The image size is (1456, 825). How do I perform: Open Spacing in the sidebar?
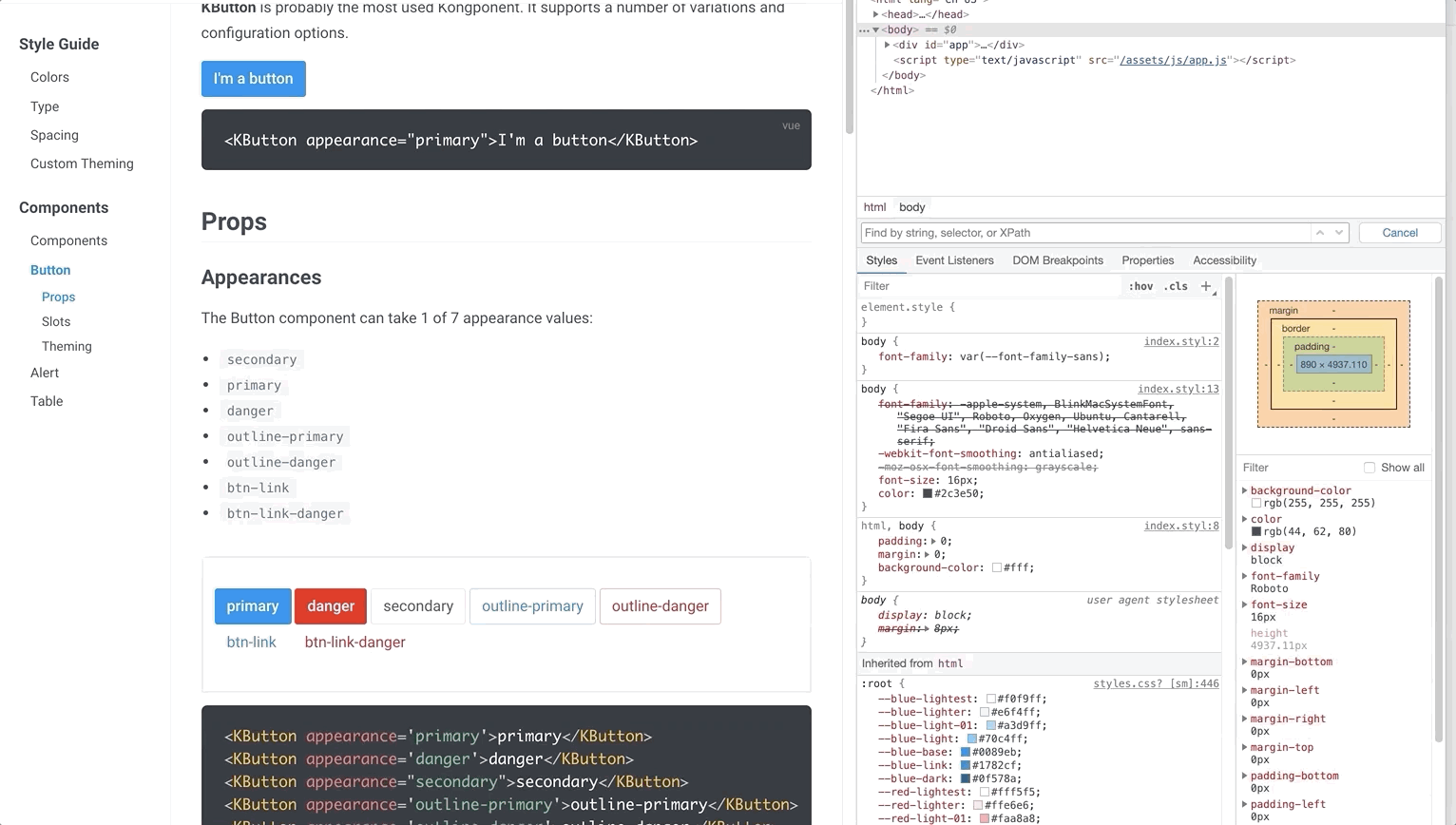[54, 135]
